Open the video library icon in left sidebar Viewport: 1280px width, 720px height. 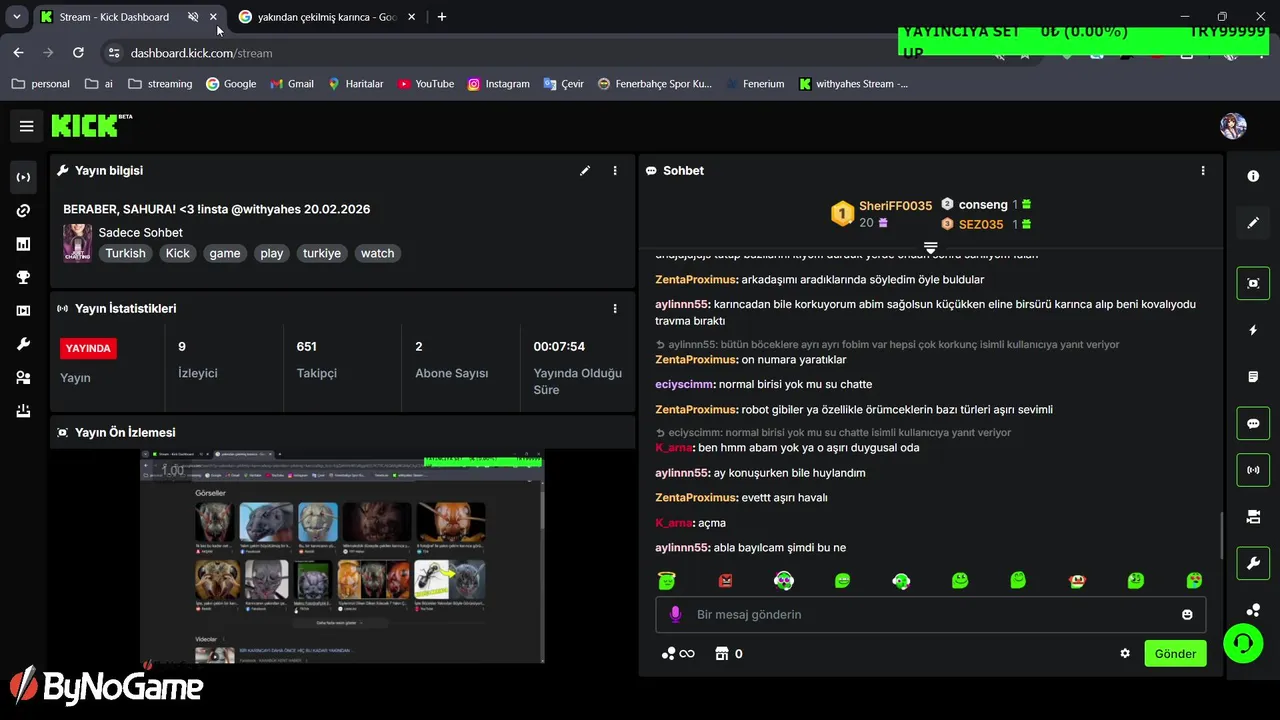click(x=23, y=311)
